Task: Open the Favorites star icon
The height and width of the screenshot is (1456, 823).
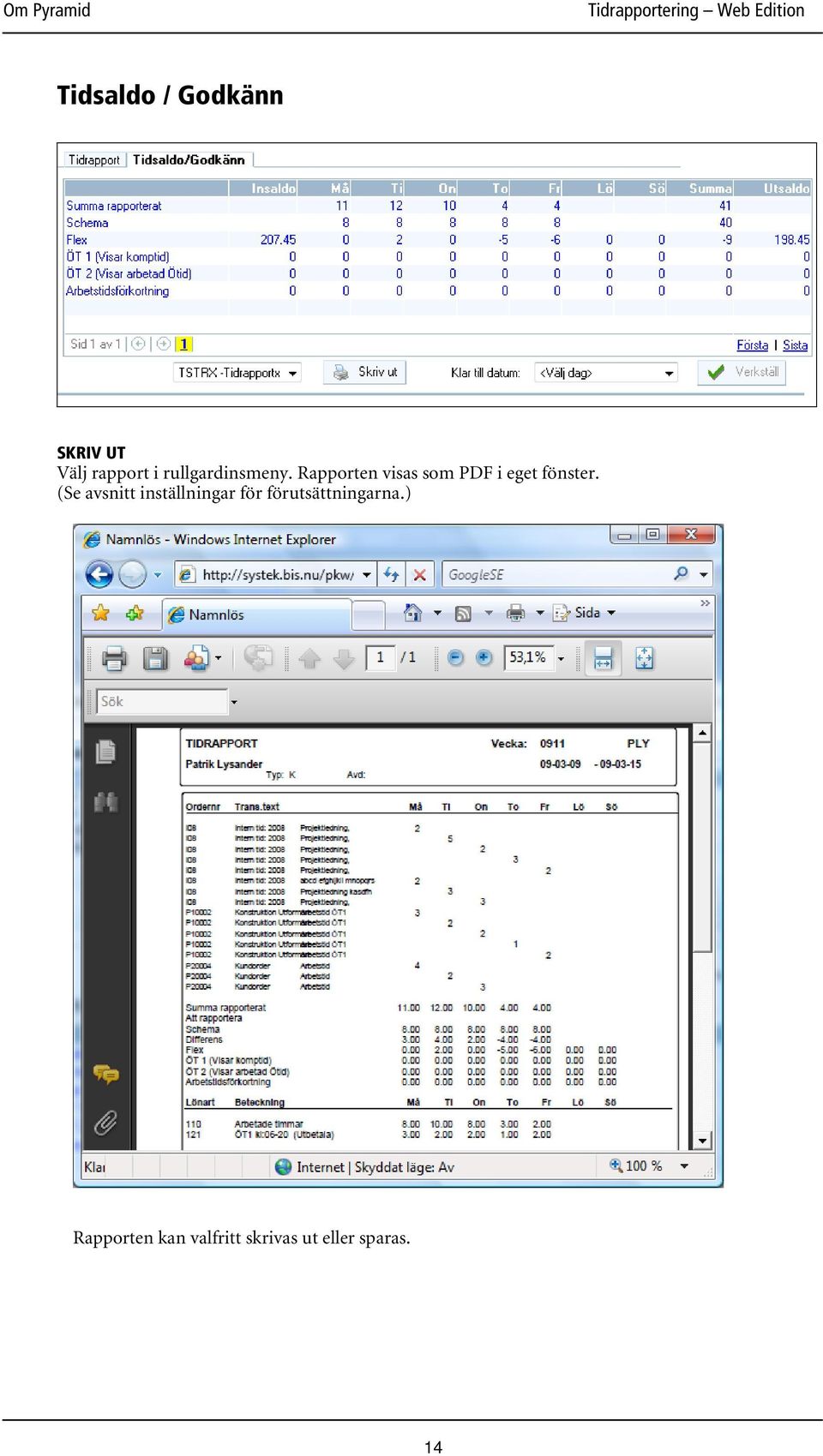Action: pyautogui.click(x=100, y=613)
